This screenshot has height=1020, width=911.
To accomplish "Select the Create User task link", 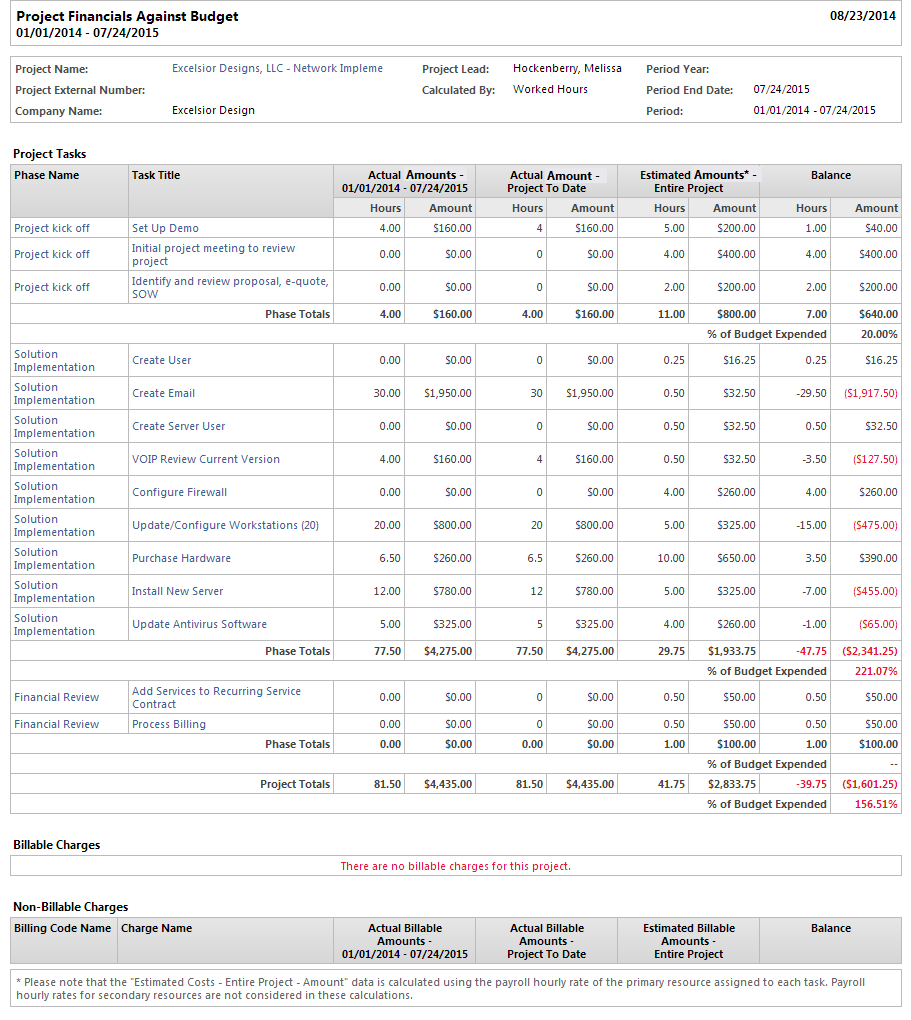I will 161,360.
